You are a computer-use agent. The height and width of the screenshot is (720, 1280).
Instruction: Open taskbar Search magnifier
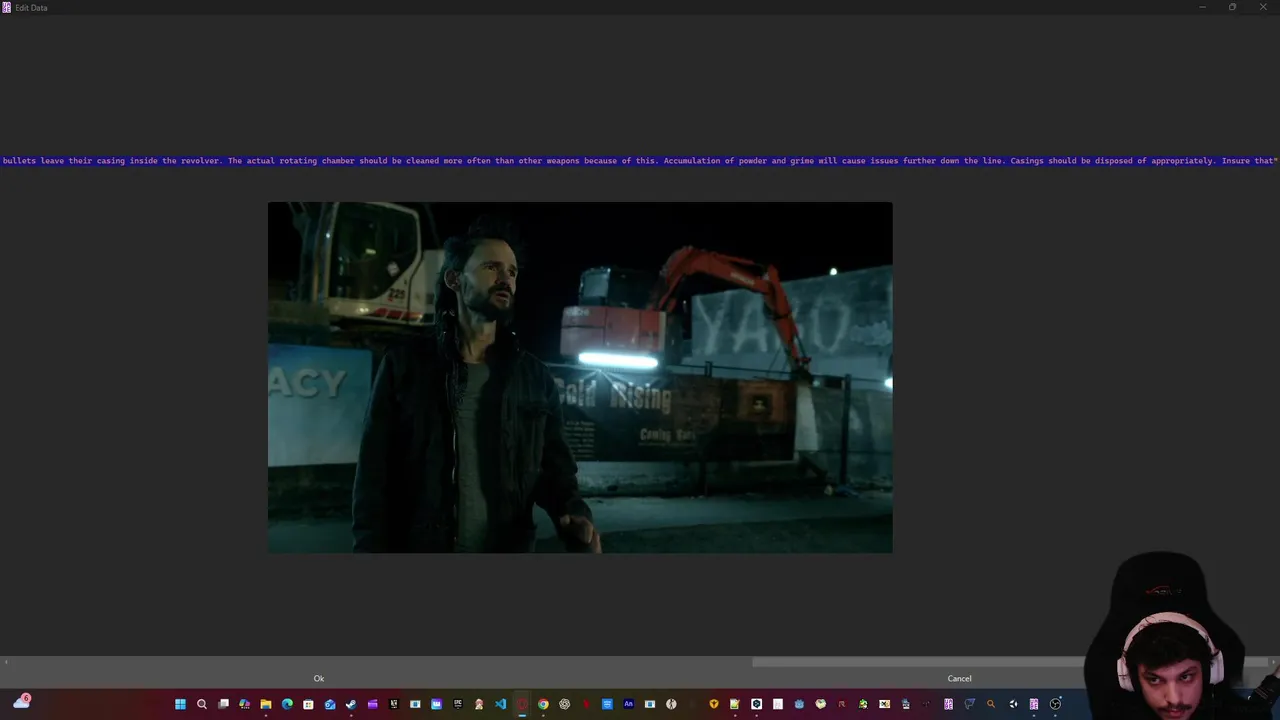201,704
